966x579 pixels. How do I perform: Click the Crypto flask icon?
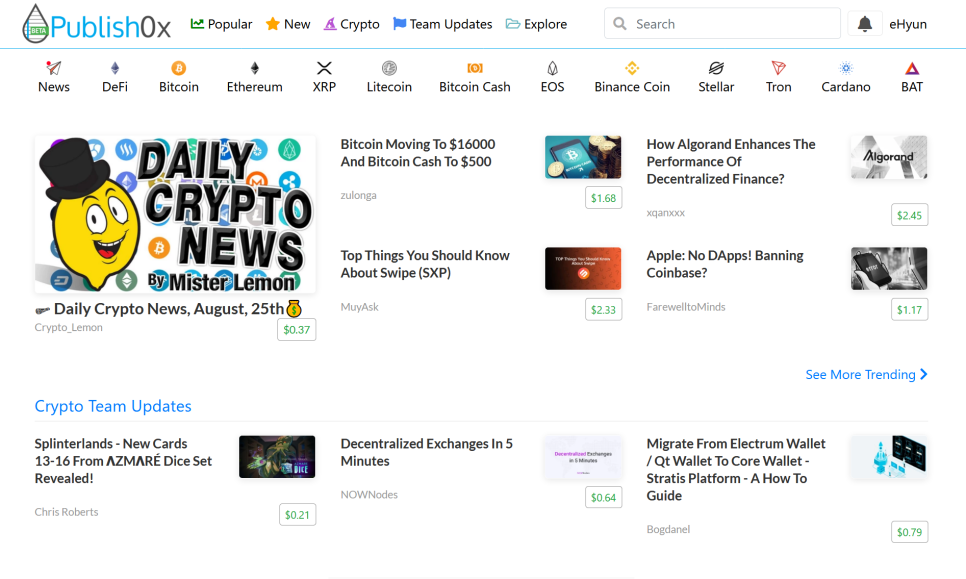[330, 23]
